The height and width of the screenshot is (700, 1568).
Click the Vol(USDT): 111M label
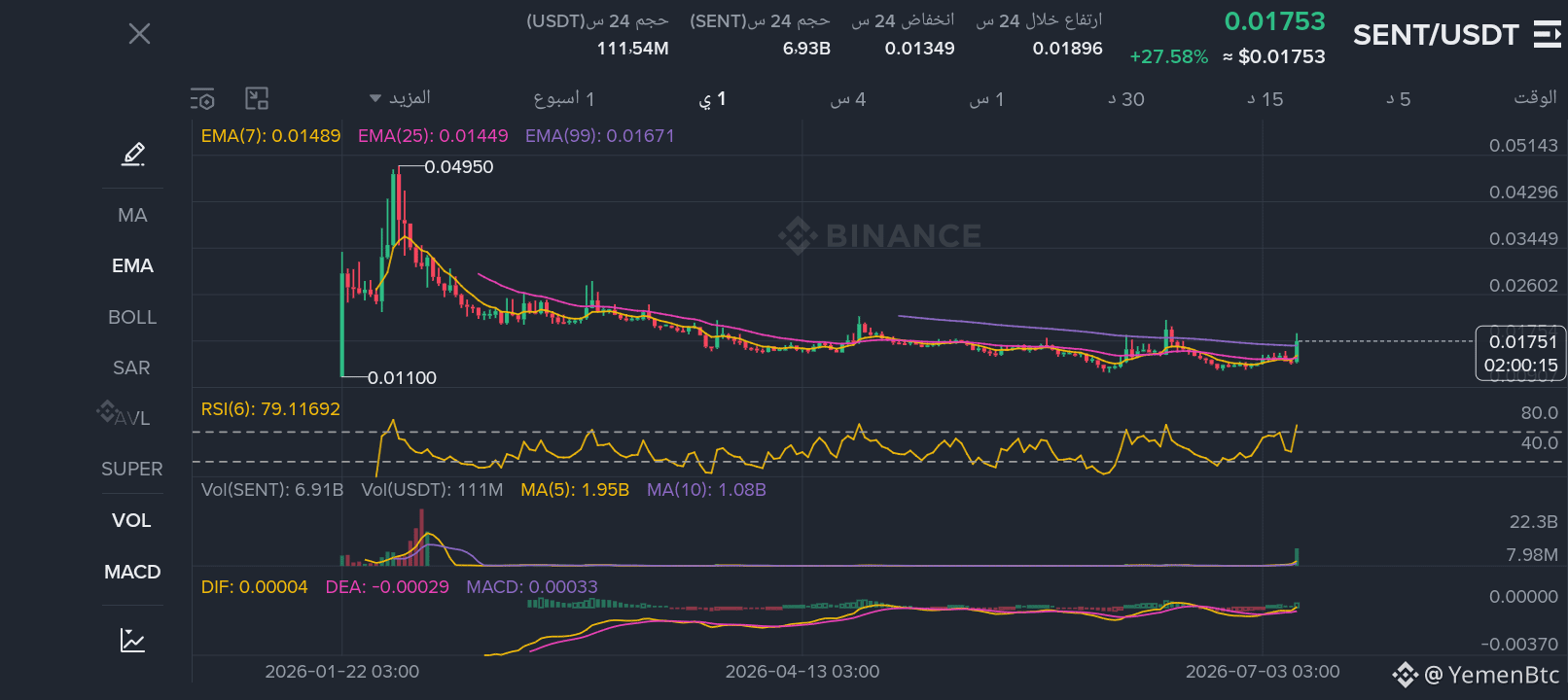point(432,490)
